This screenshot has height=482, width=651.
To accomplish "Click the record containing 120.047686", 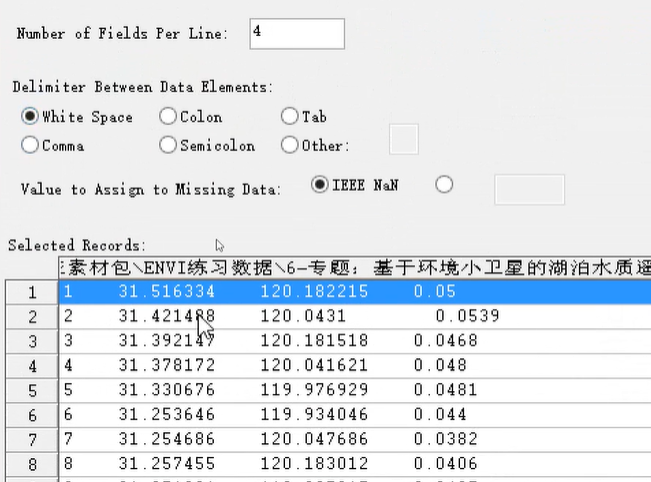I will tap(355, 439).
